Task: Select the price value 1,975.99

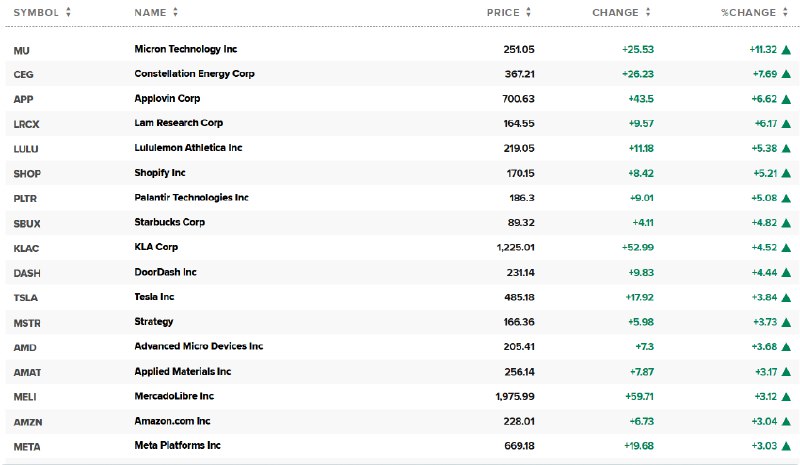Action: click(x=515, y=397)
